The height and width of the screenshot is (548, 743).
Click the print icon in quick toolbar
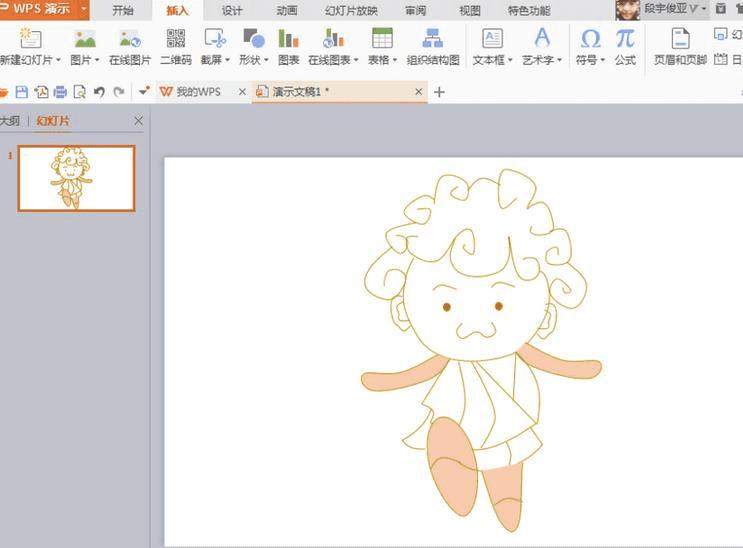click(x=60, y=92)
